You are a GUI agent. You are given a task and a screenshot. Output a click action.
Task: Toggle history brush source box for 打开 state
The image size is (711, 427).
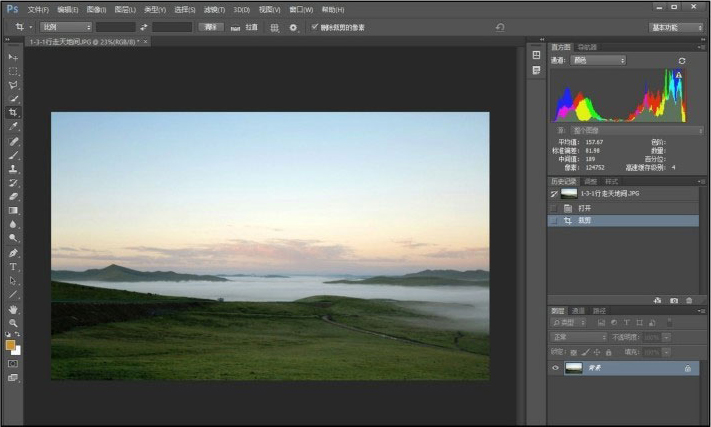tap(554, 207)
